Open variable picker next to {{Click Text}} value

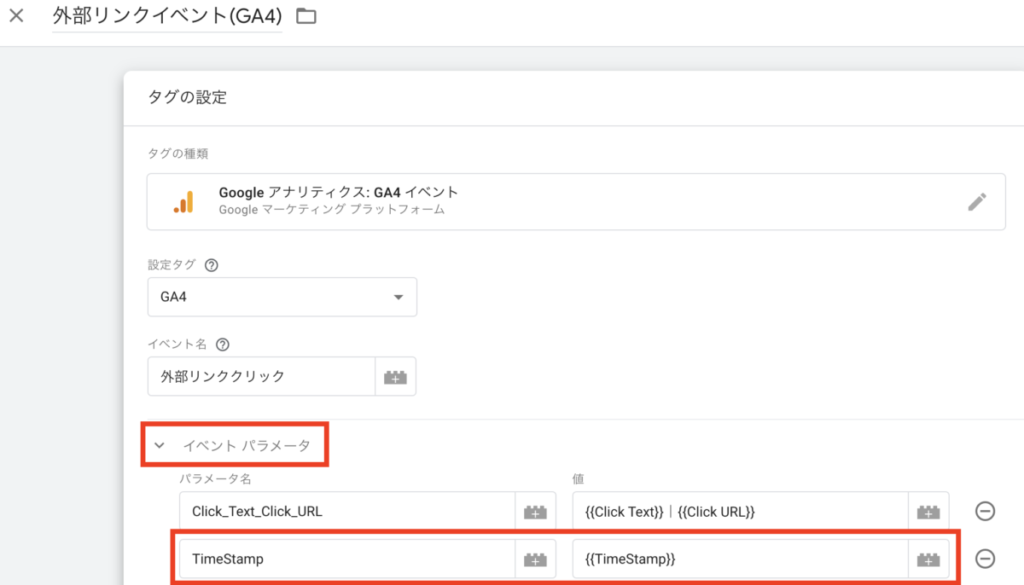point(927,511)
